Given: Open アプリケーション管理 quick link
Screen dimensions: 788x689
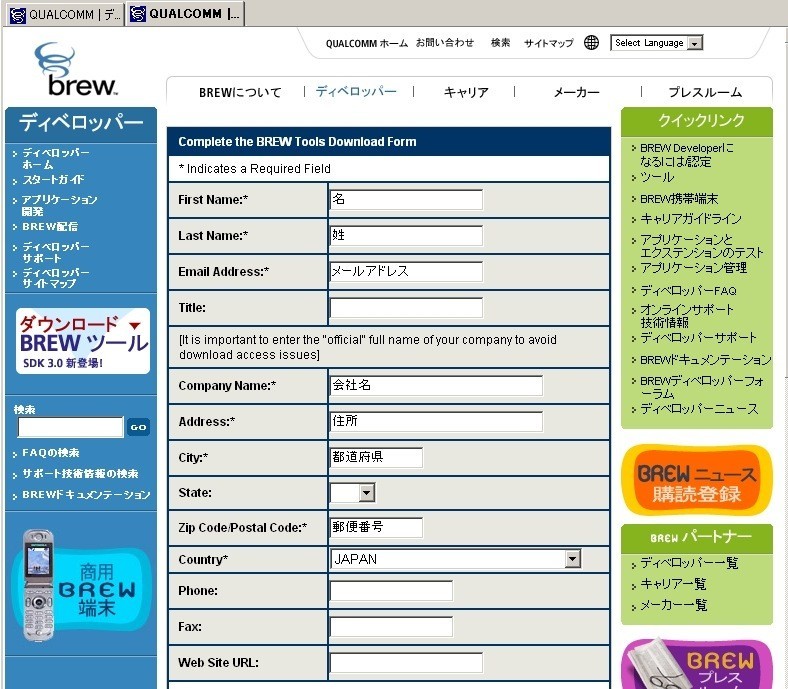Looking at the screenshot, I should pyautogui.click(x=693, y=268).
